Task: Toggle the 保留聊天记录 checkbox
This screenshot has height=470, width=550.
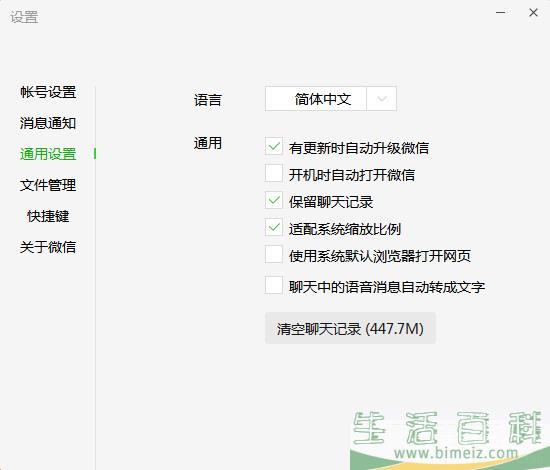Action: point(274,200)
